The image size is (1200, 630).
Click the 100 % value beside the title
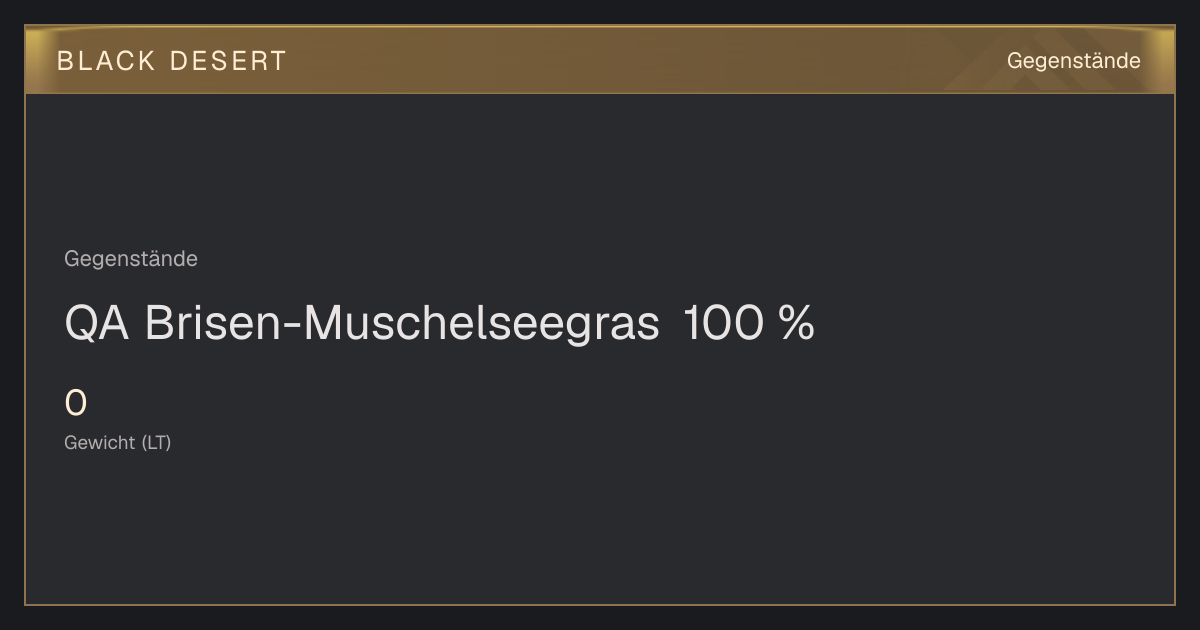749,324
